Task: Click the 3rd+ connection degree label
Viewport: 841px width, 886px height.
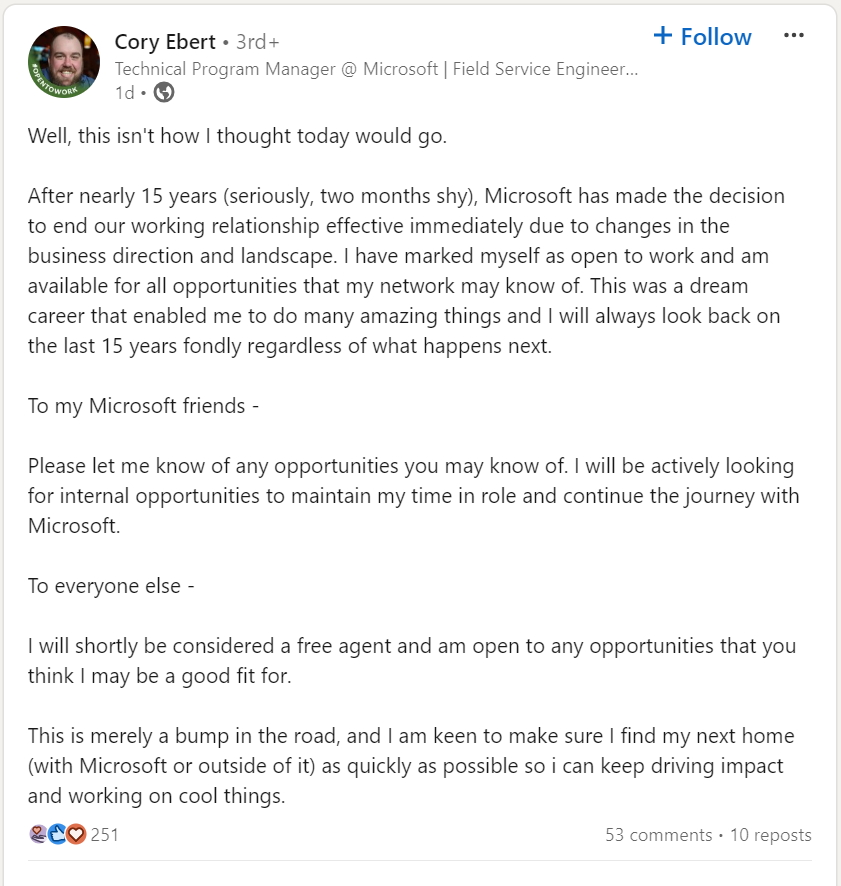Action: (257, 42)
